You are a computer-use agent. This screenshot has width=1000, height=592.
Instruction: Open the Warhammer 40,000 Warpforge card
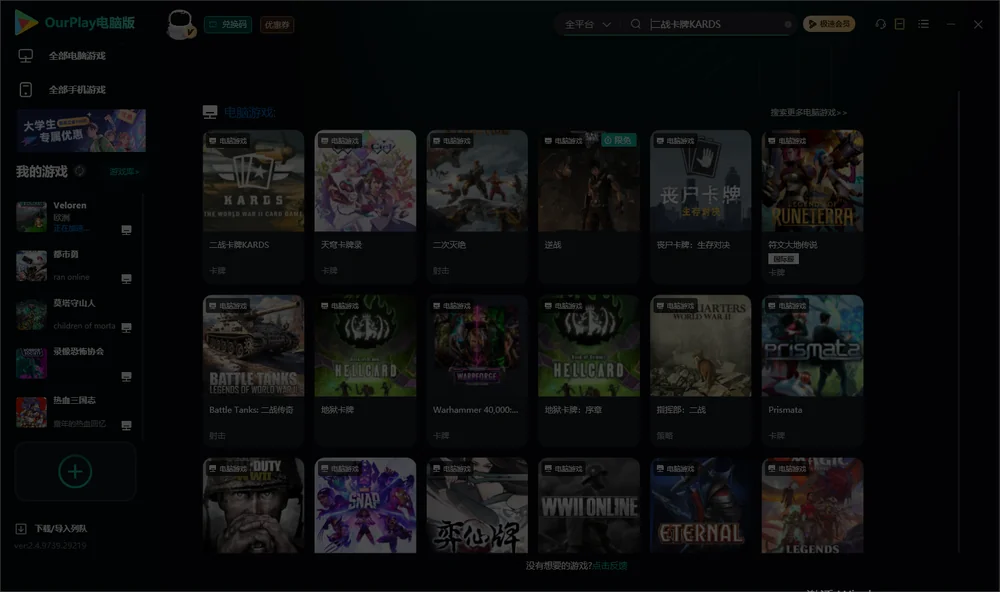477,371
